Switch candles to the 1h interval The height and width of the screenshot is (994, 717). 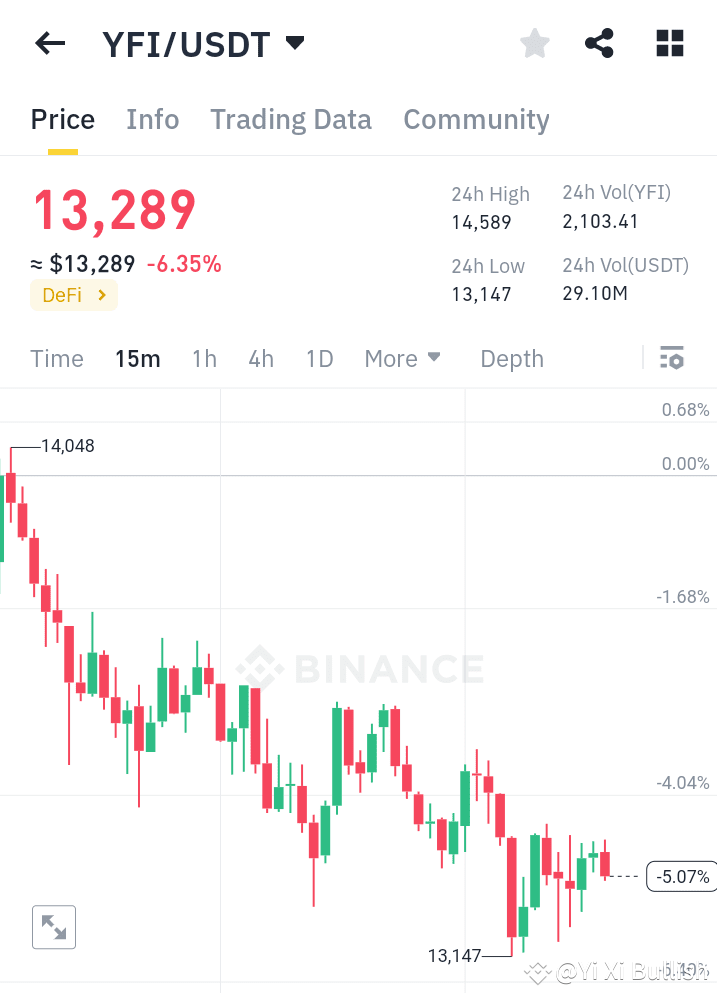tap(204, 358)
